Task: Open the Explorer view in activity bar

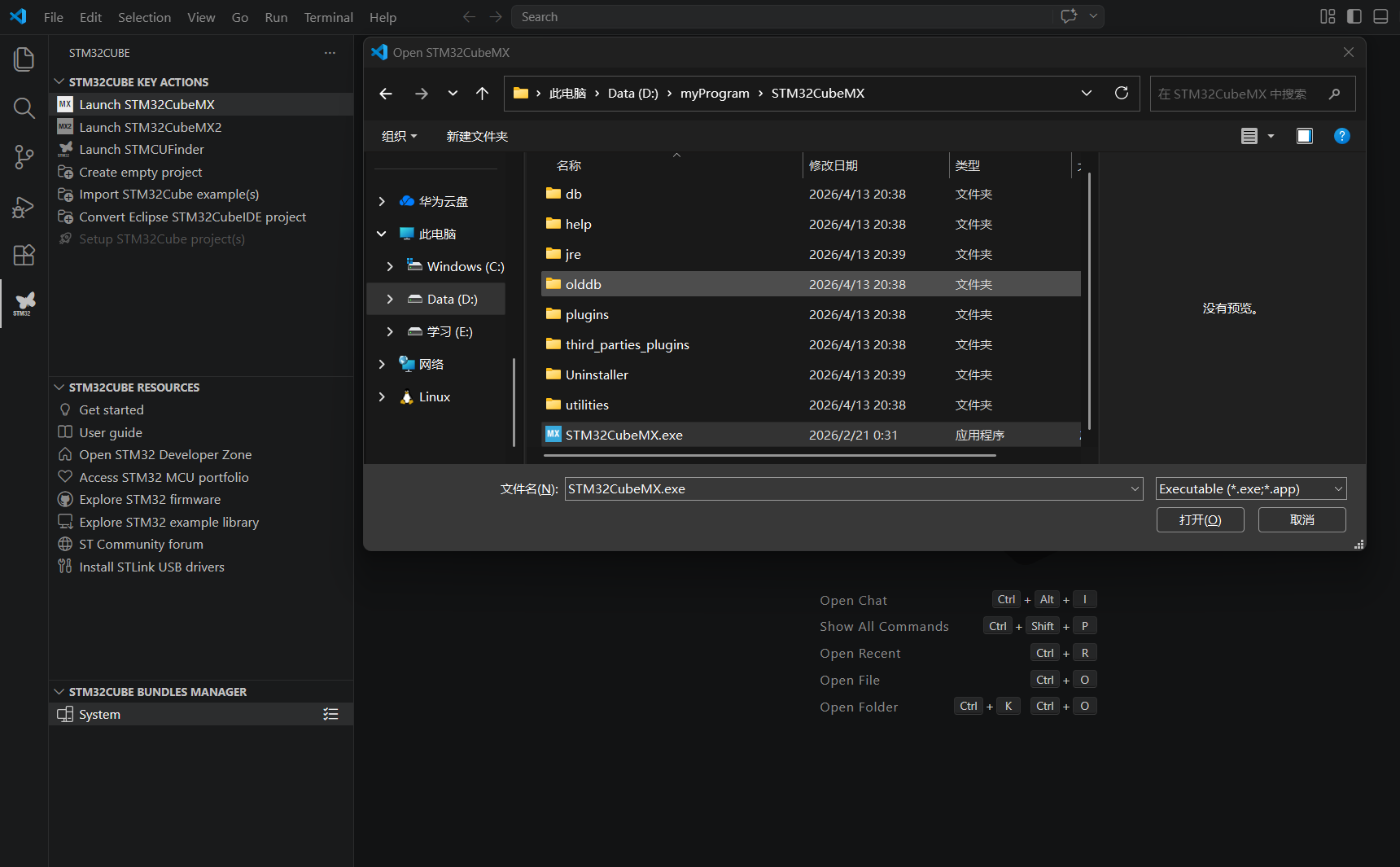Action: [x=24, y=59]
